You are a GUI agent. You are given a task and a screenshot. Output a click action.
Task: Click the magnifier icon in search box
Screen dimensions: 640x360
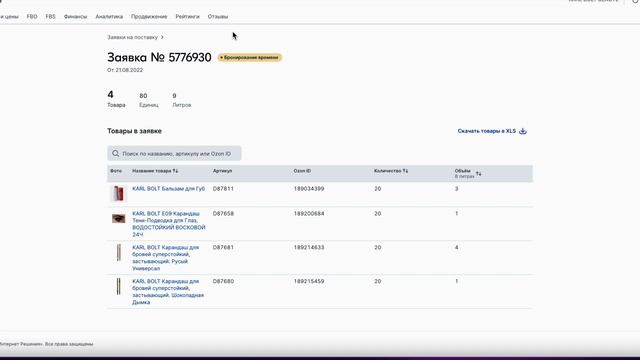click(116, 153)
